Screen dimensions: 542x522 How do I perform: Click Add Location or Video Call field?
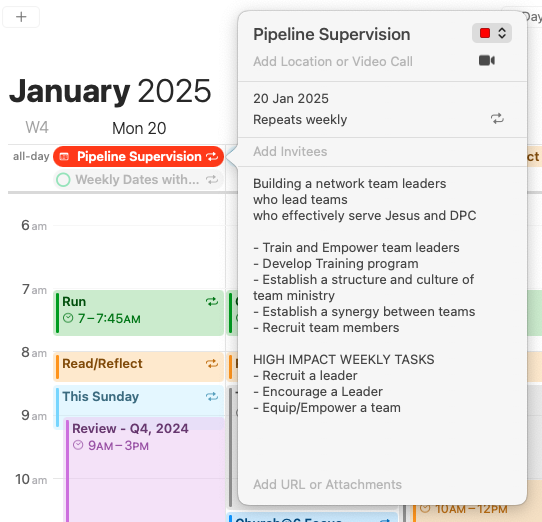point(333,62)
